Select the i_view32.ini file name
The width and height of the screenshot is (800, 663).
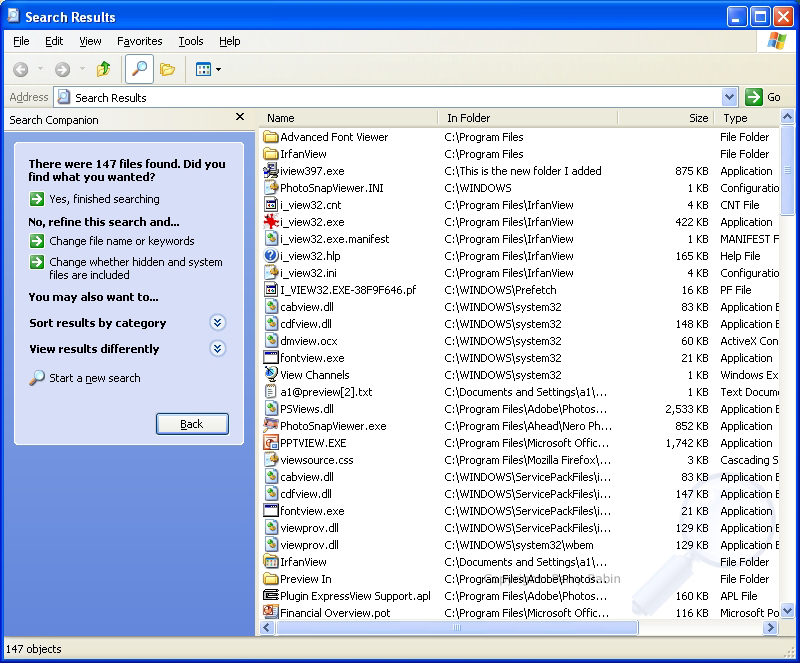coord(308,273)
